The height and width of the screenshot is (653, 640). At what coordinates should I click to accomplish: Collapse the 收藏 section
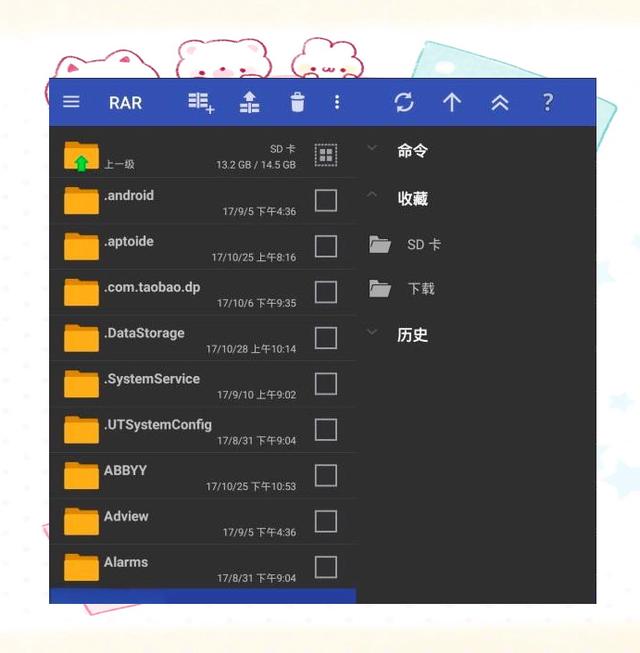(398, 198)
